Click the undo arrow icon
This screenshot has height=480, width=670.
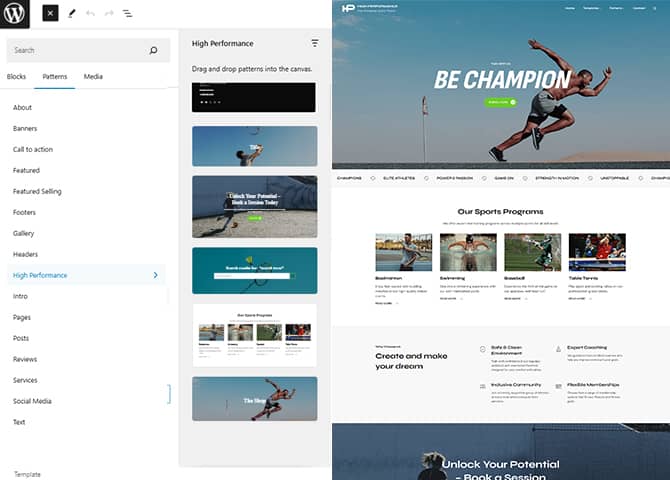point(90,14)
